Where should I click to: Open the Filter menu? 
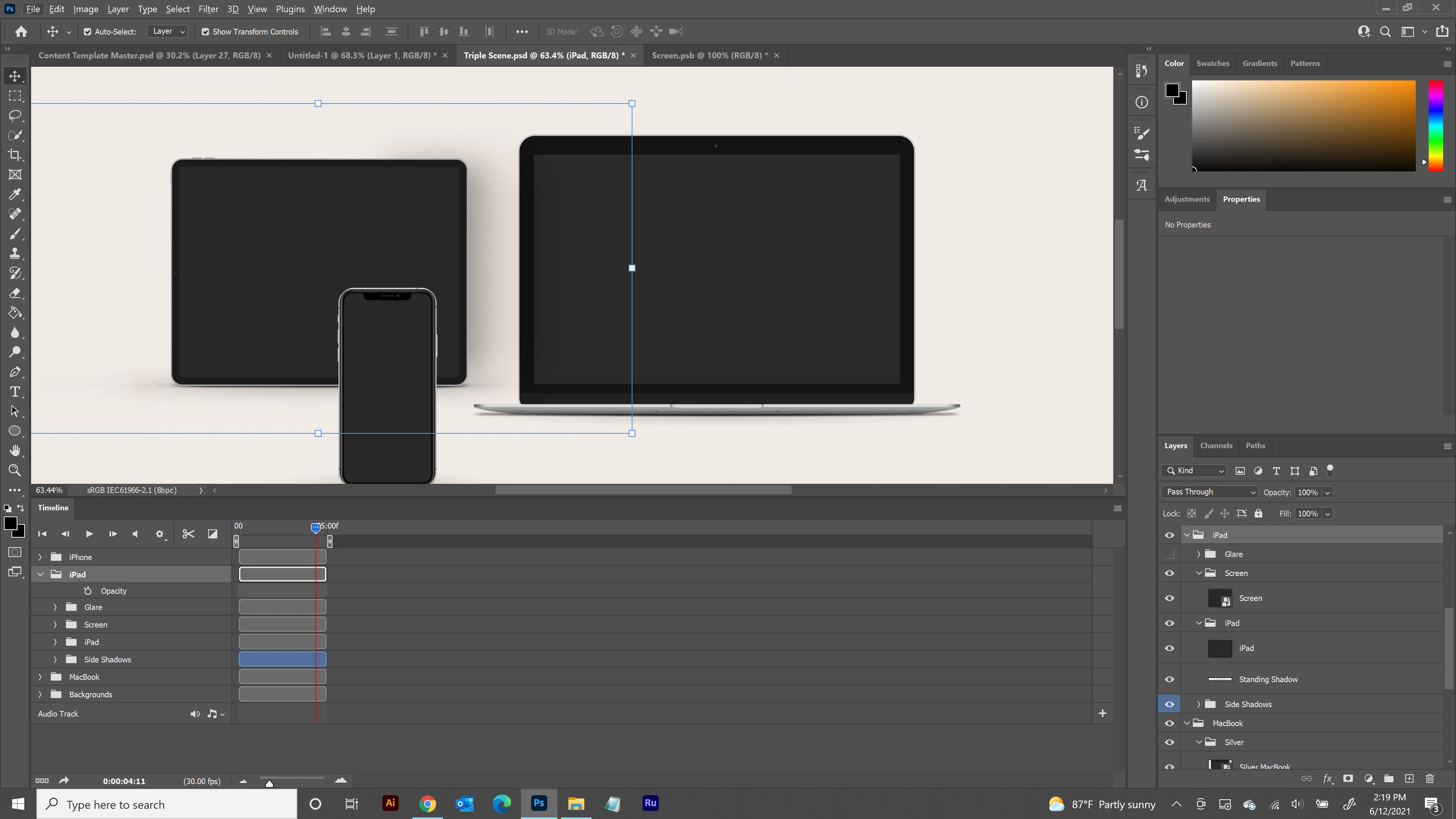point(208,9)
